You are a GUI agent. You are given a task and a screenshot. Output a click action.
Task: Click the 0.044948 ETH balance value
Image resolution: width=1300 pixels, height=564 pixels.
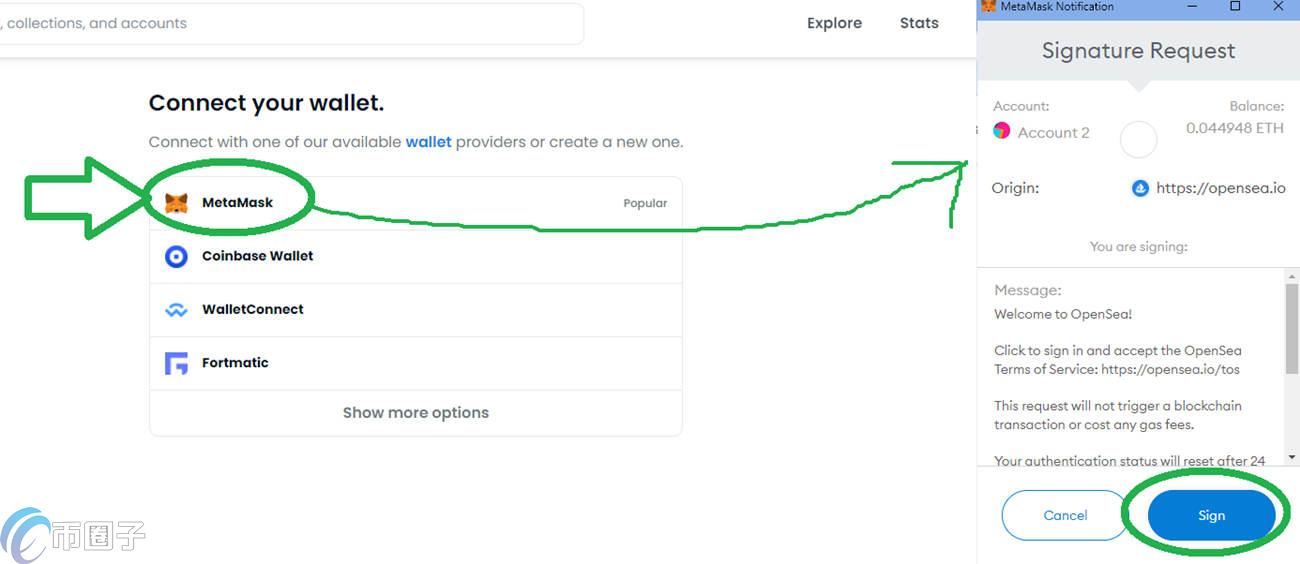coord(1235,128)
